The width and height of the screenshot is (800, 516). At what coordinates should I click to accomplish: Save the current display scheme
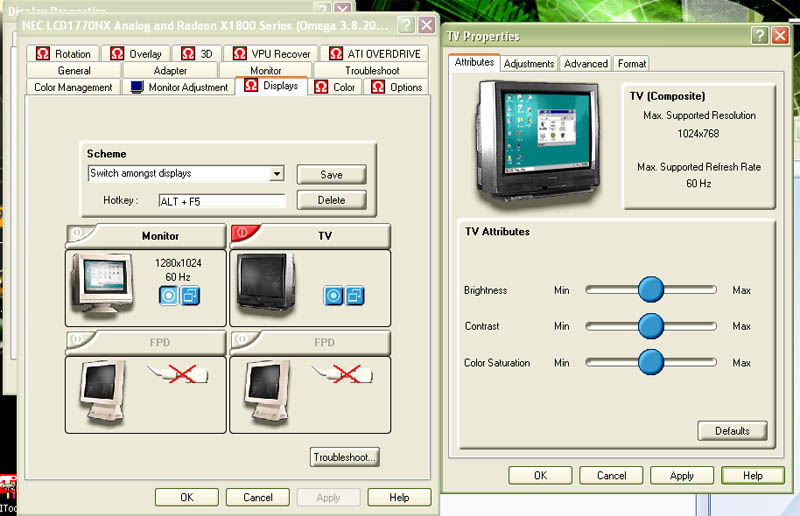click(x=331, y=175)
